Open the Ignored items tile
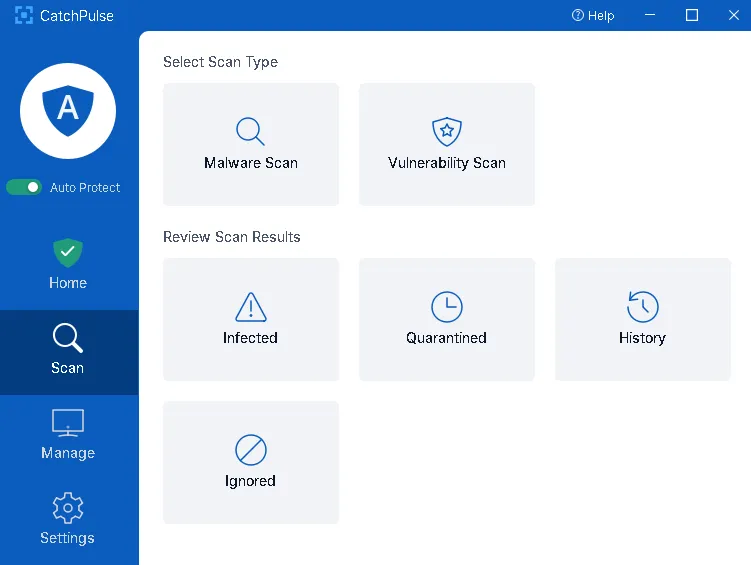Image resolution: width=751 pixels, height=565 pixels. click(250, 462)
